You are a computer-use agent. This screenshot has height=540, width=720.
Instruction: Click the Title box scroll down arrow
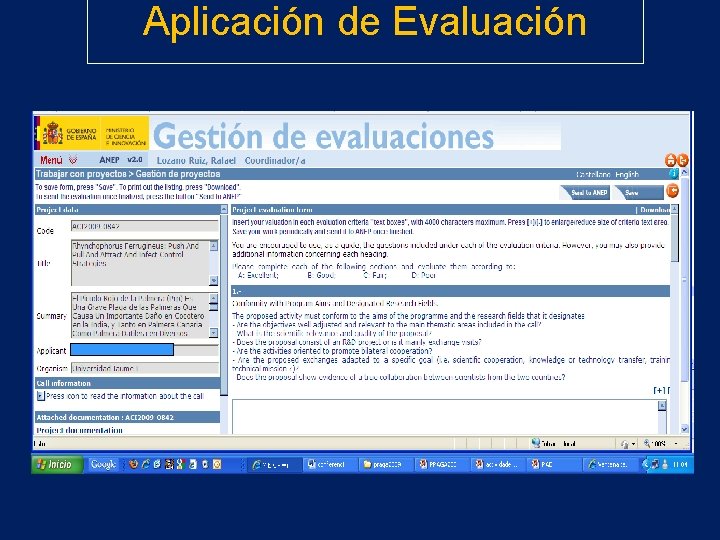pyautogui.click(x=214, y=280)
